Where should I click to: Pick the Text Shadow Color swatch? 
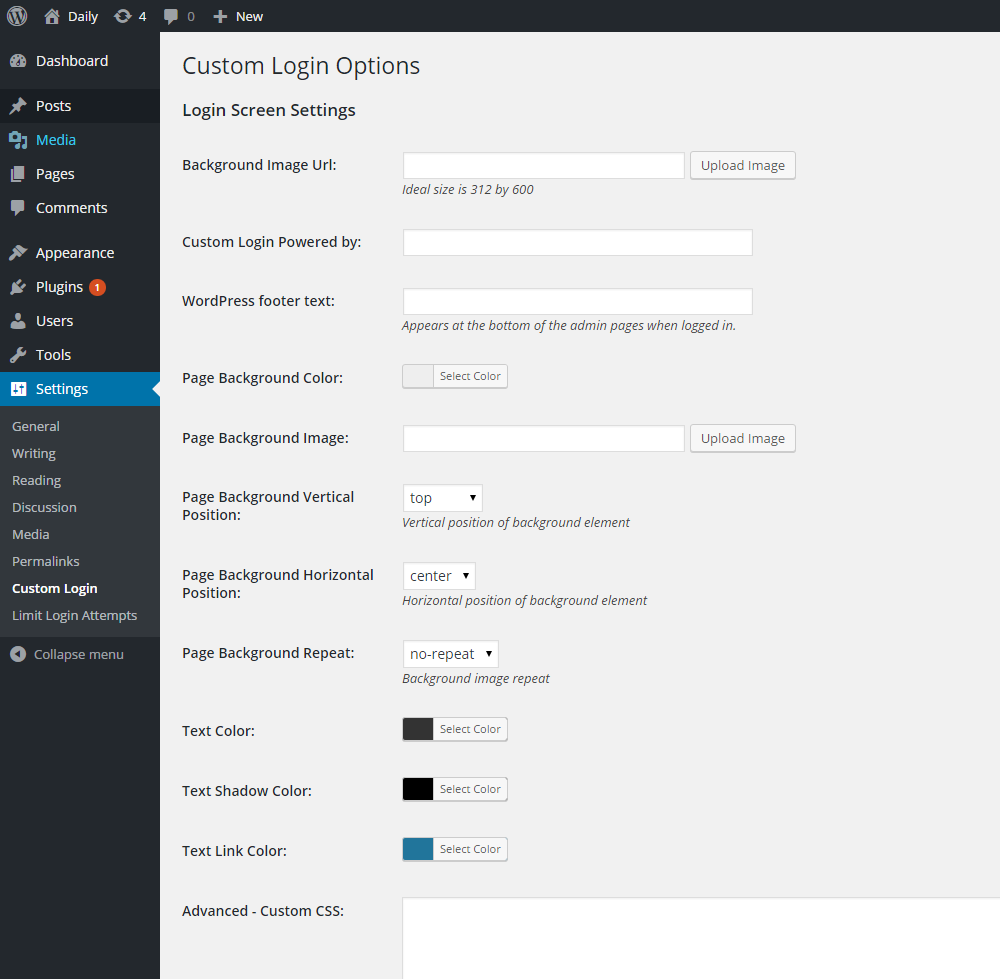(x=418, y=789)
